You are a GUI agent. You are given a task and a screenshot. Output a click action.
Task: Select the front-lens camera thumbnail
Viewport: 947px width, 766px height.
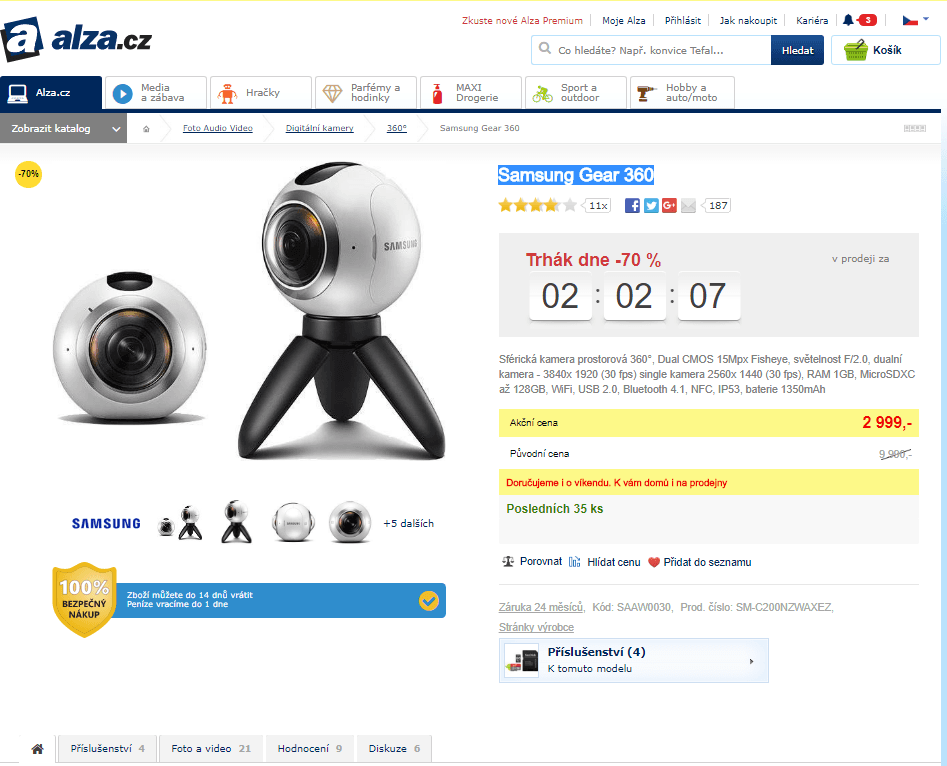click(350, 522)
